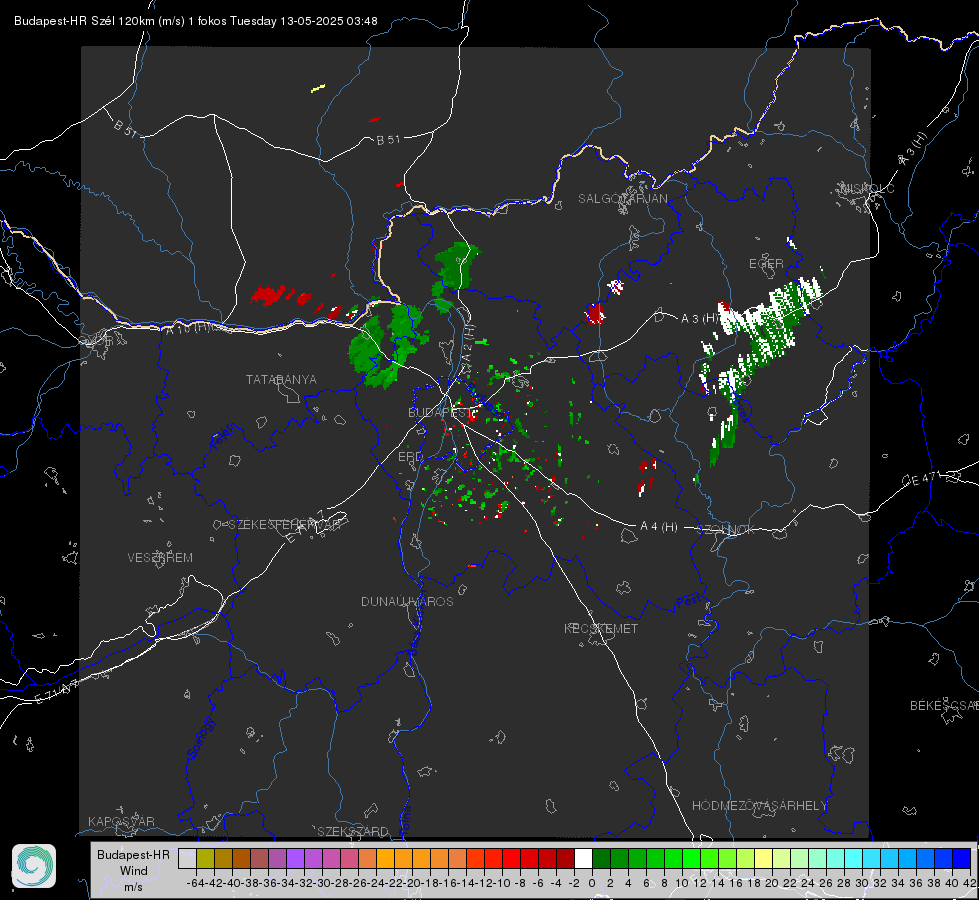979x900 pixels.
Task: Select the HODMEZOVASARHELY city label
Action: [760, 806]
